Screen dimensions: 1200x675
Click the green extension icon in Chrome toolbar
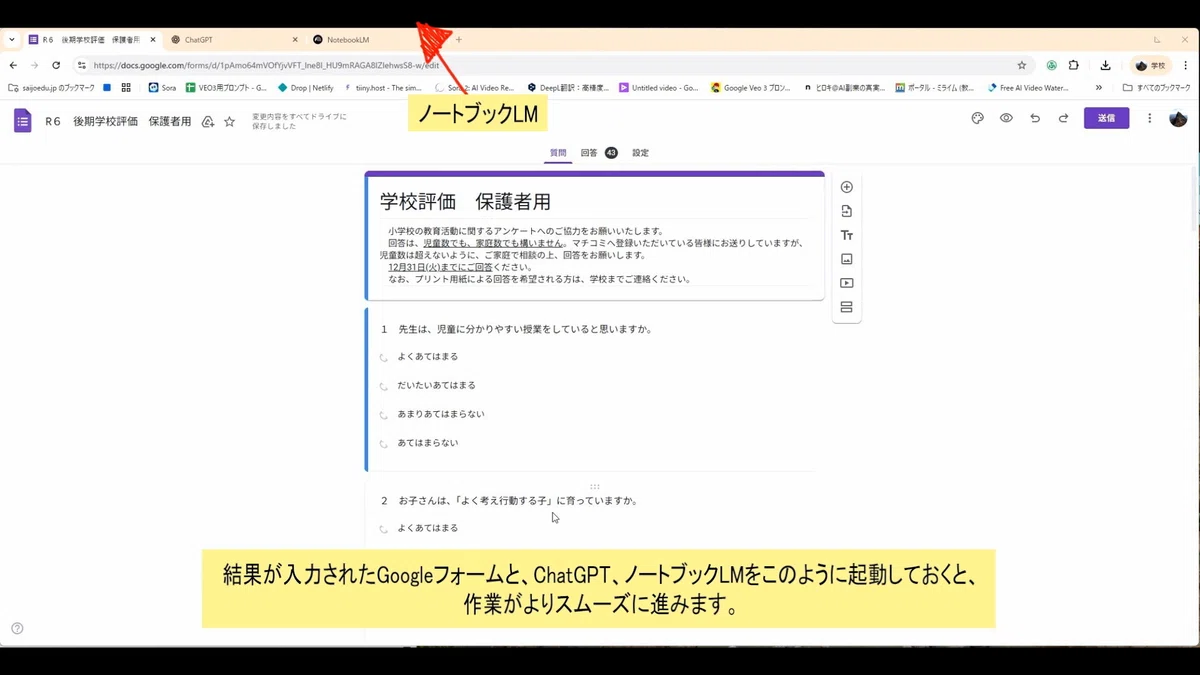pyautogui.click(x=1052, y=65)
